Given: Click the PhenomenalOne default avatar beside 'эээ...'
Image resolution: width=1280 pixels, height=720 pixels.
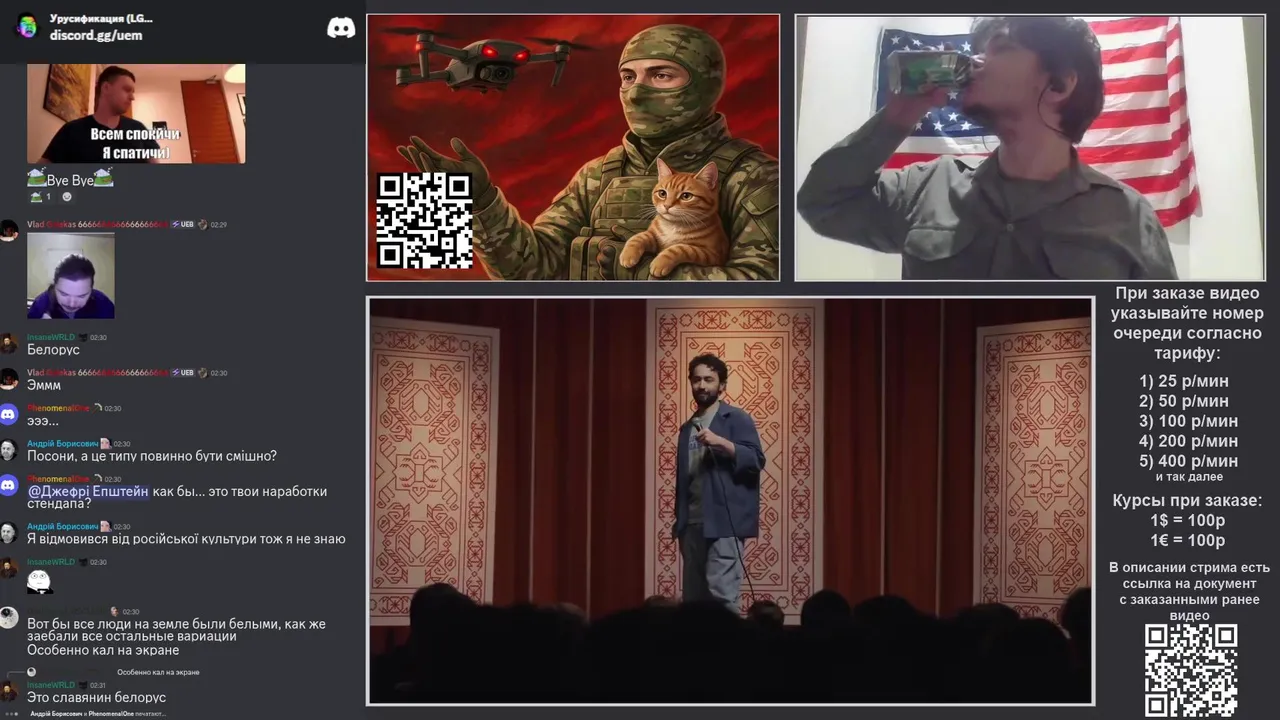Looking at the screenshot, I should 9,414.
